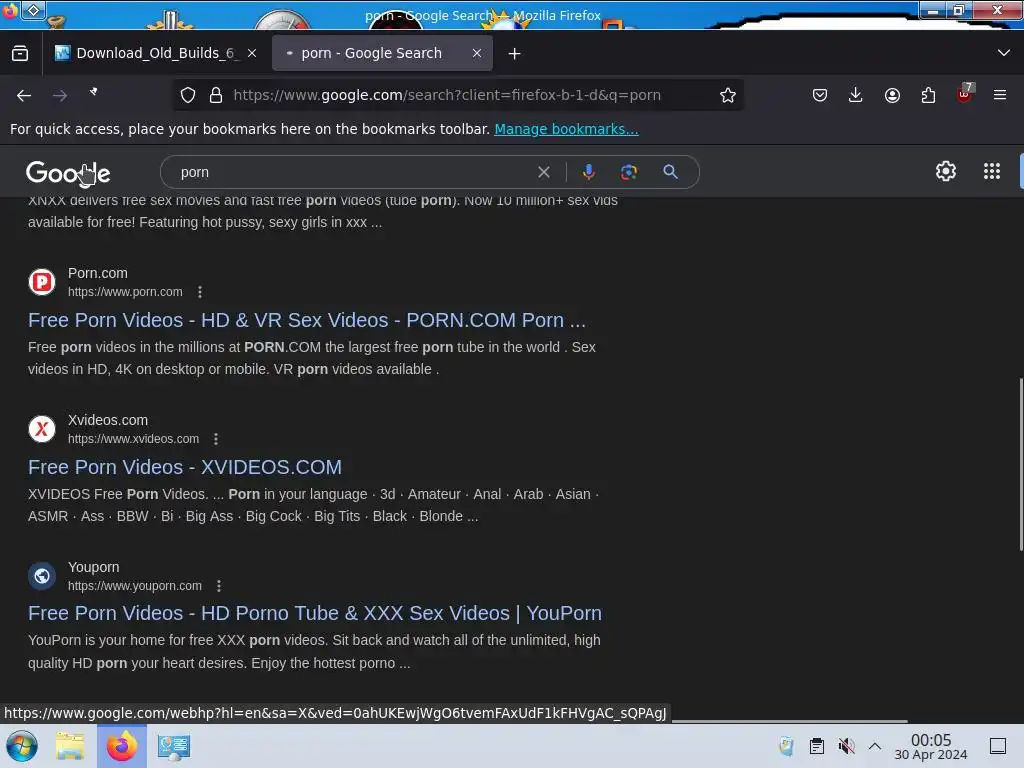Open more options for Youporn result
Viewport: 1024px width, 768px height.
[x=219, y=586]
